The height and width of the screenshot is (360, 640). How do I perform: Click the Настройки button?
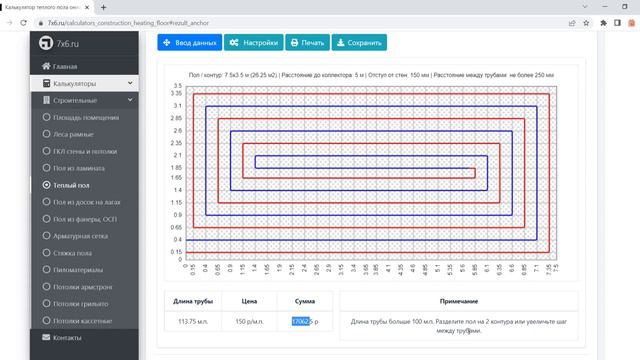click(253, 42)
